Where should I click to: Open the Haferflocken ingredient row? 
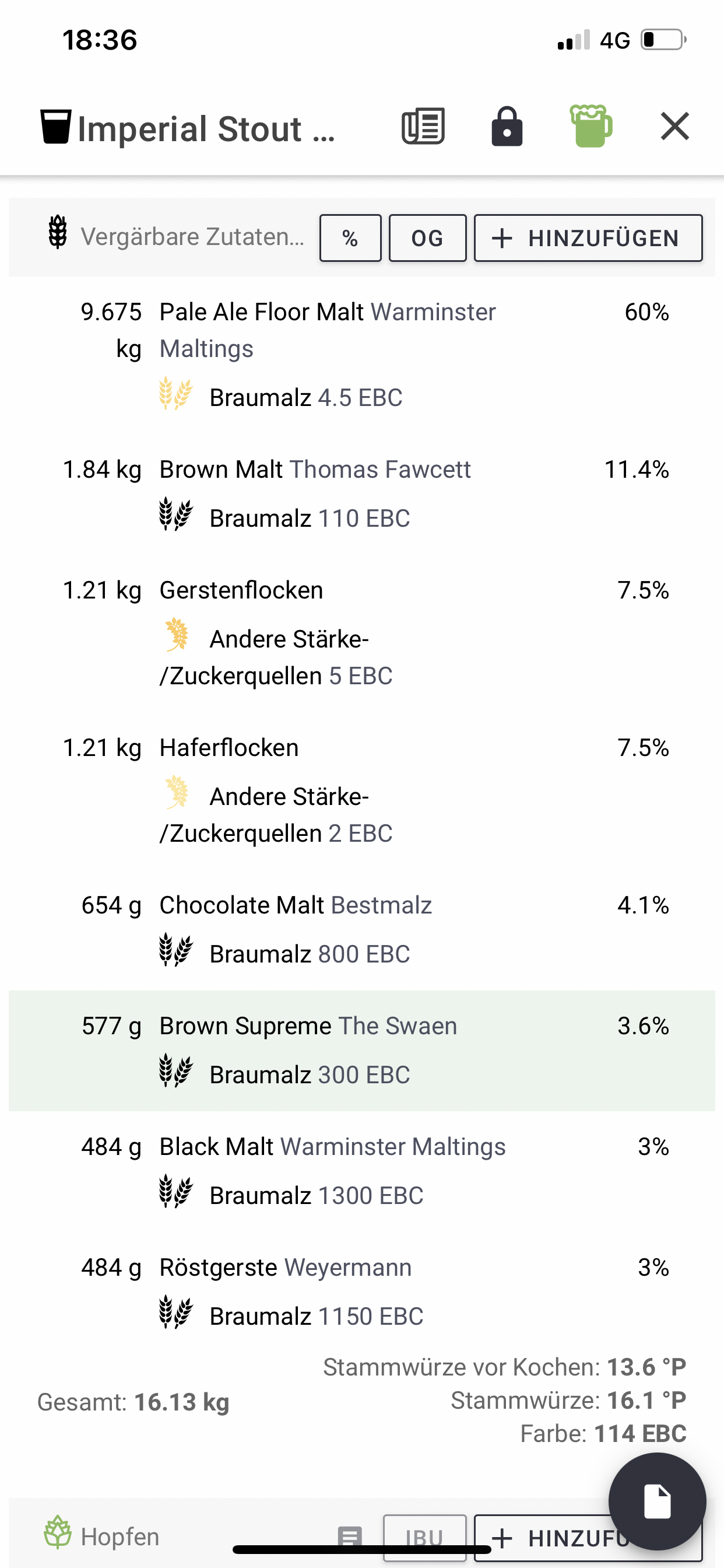pos(229,748)
